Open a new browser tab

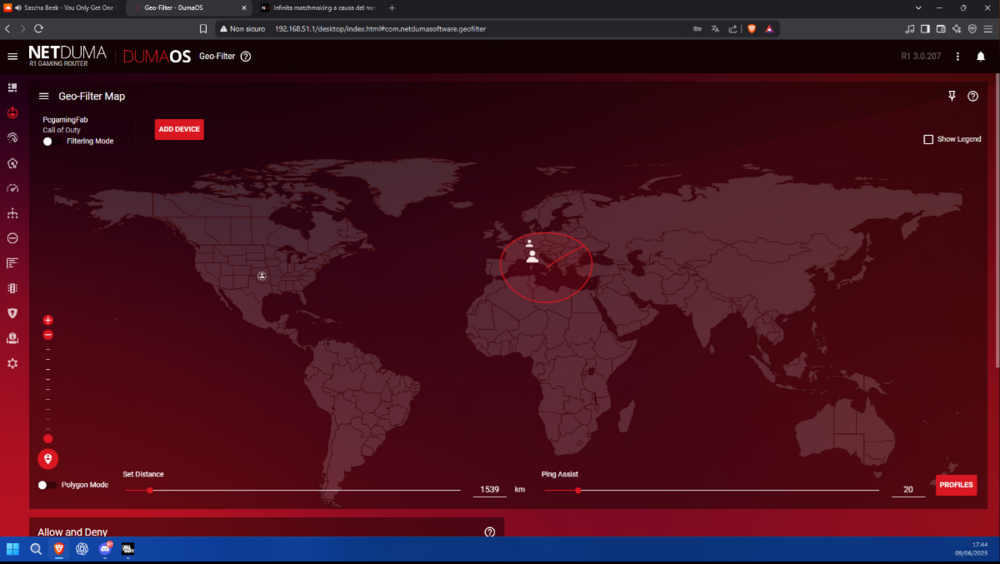tap(392, 8)
